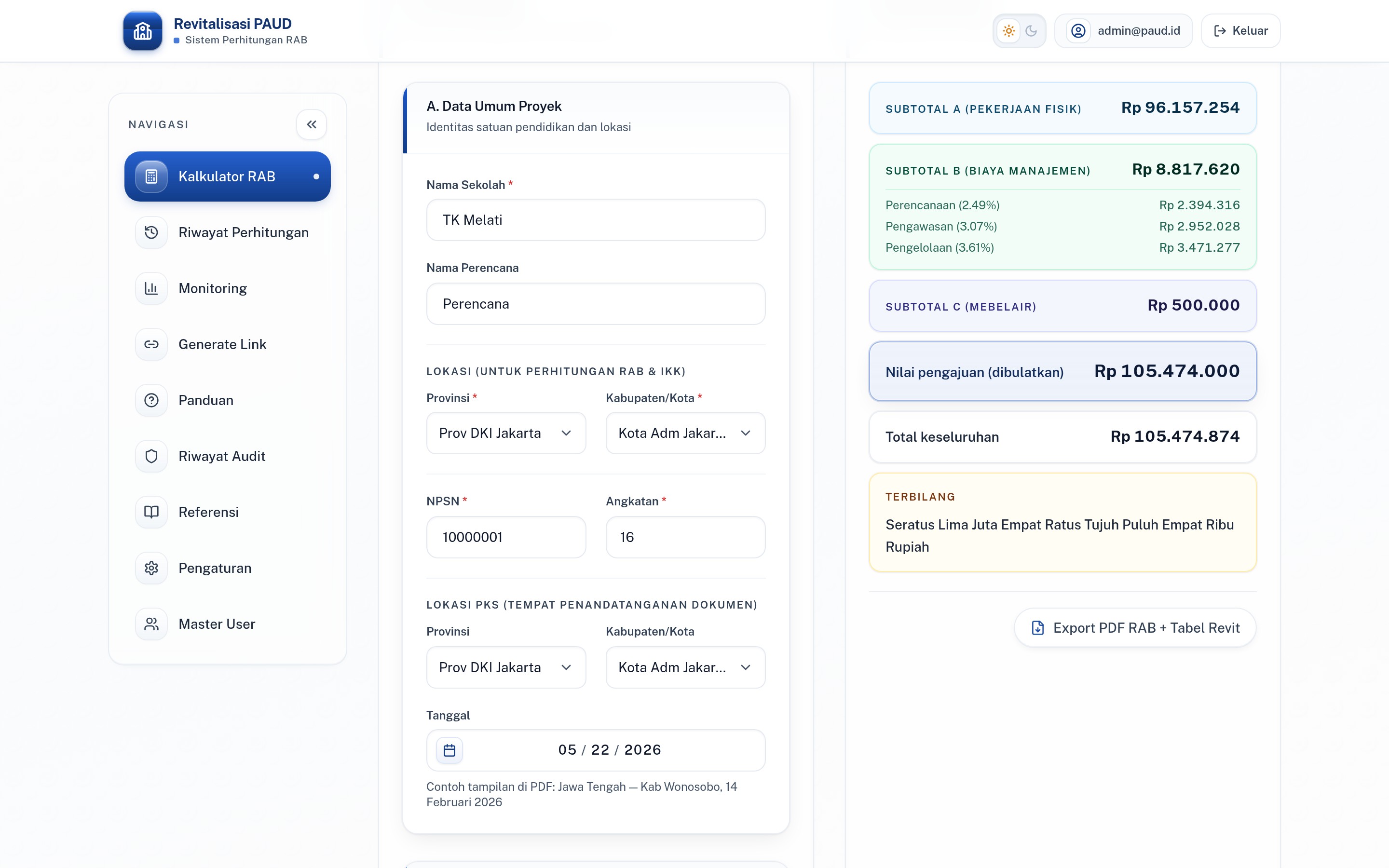Open the Referensi book icon
1389x868 pixels.
[x=151, y=512]
